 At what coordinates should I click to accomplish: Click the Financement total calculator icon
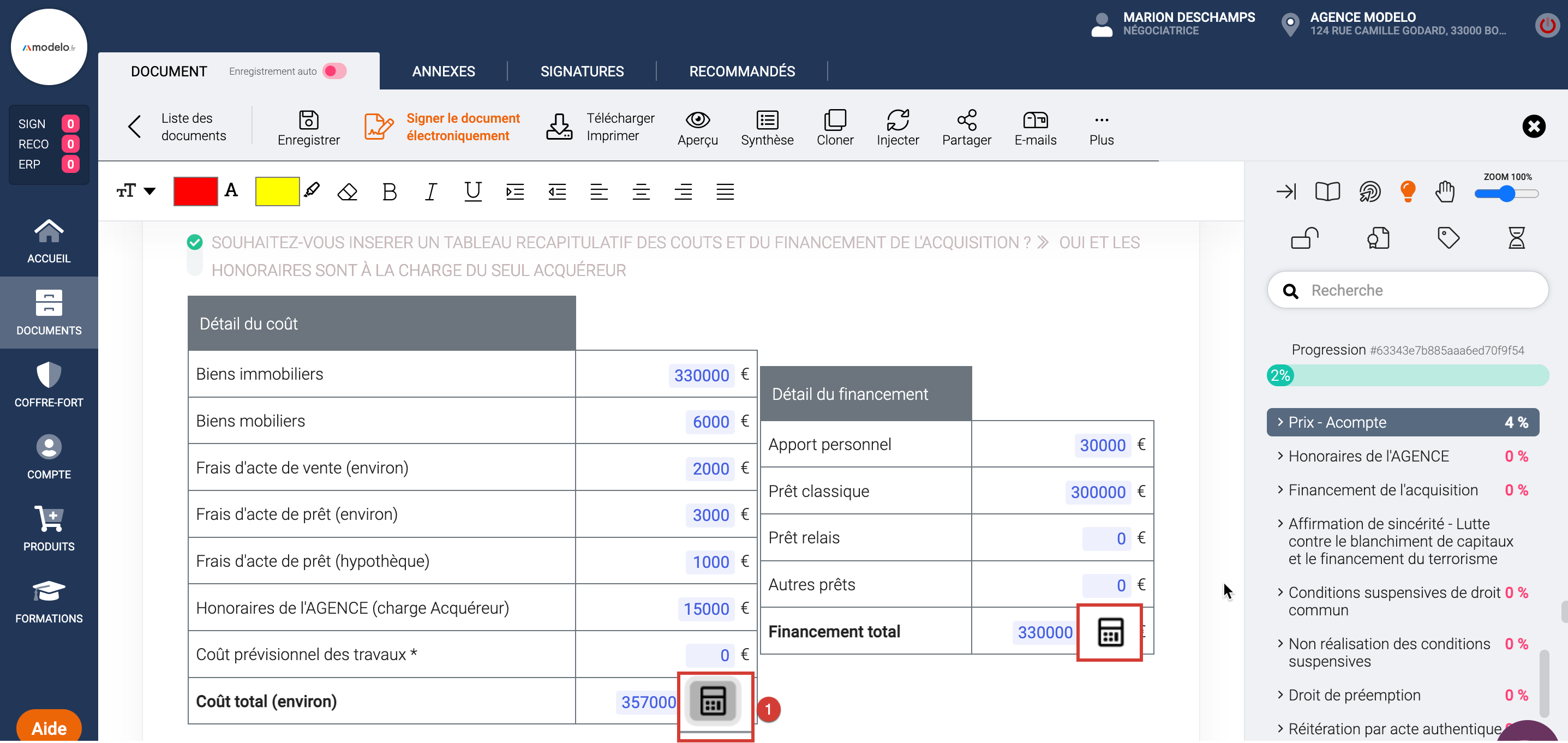[x=1110, y=632]
